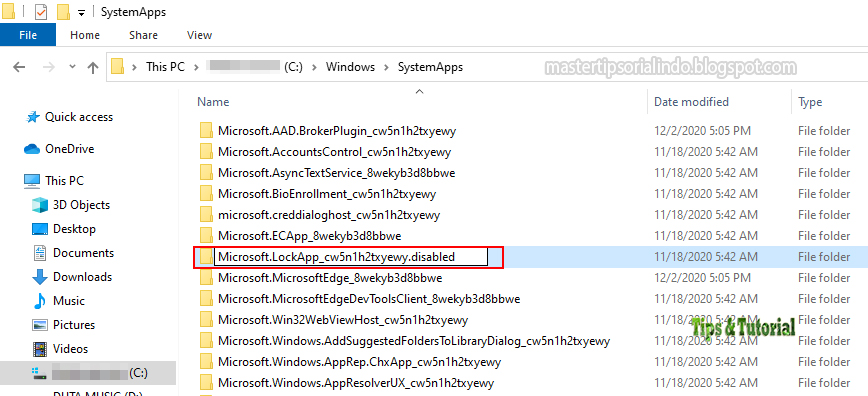
Task: Click the 12/2/2020 date of BrokerPlugin row
Action: (x=702, y=131)
